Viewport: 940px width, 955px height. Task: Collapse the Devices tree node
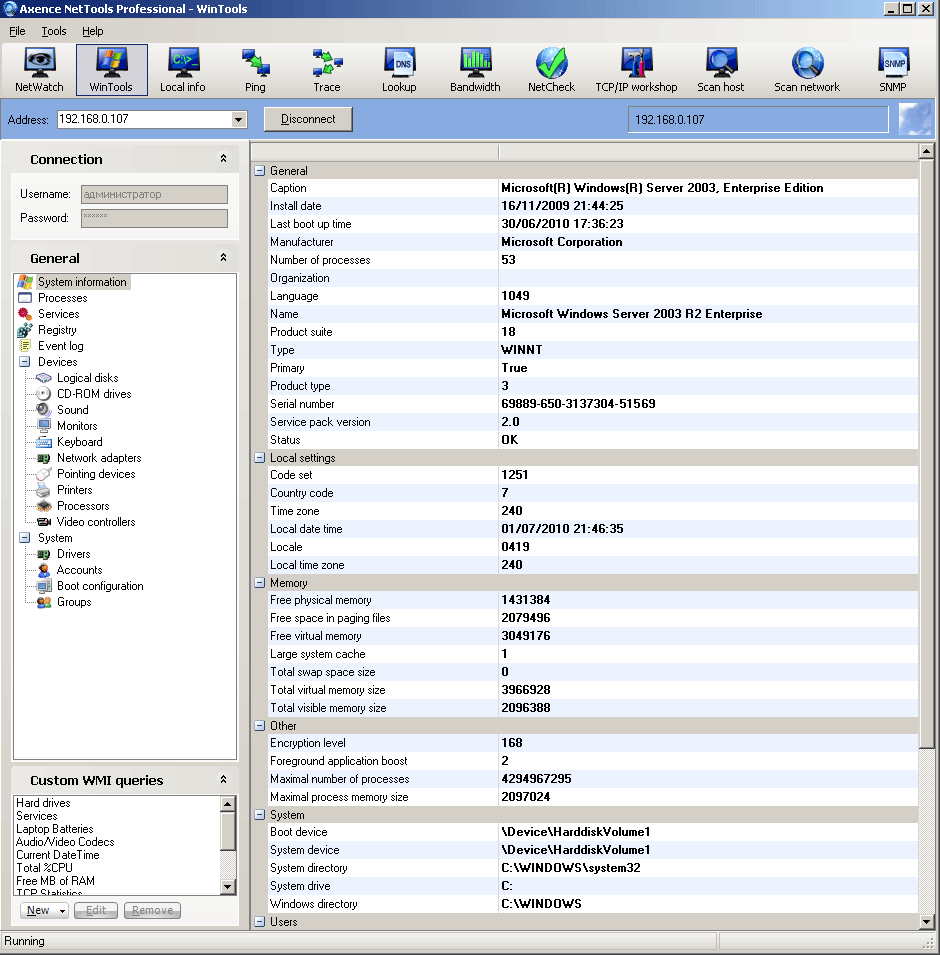tap(24, 362)
